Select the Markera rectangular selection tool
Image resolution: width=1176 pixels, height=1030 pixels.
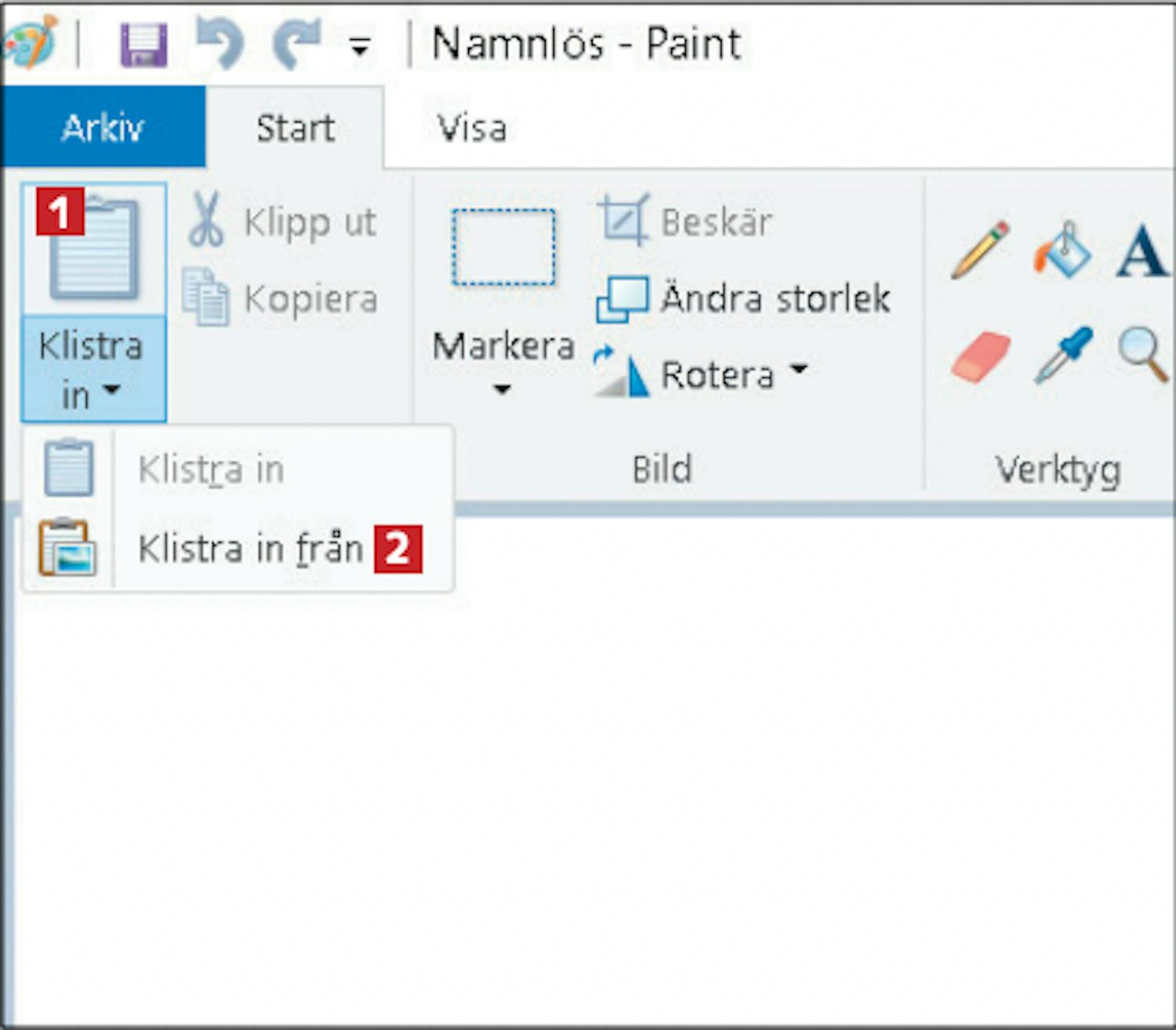pos(503,248)
